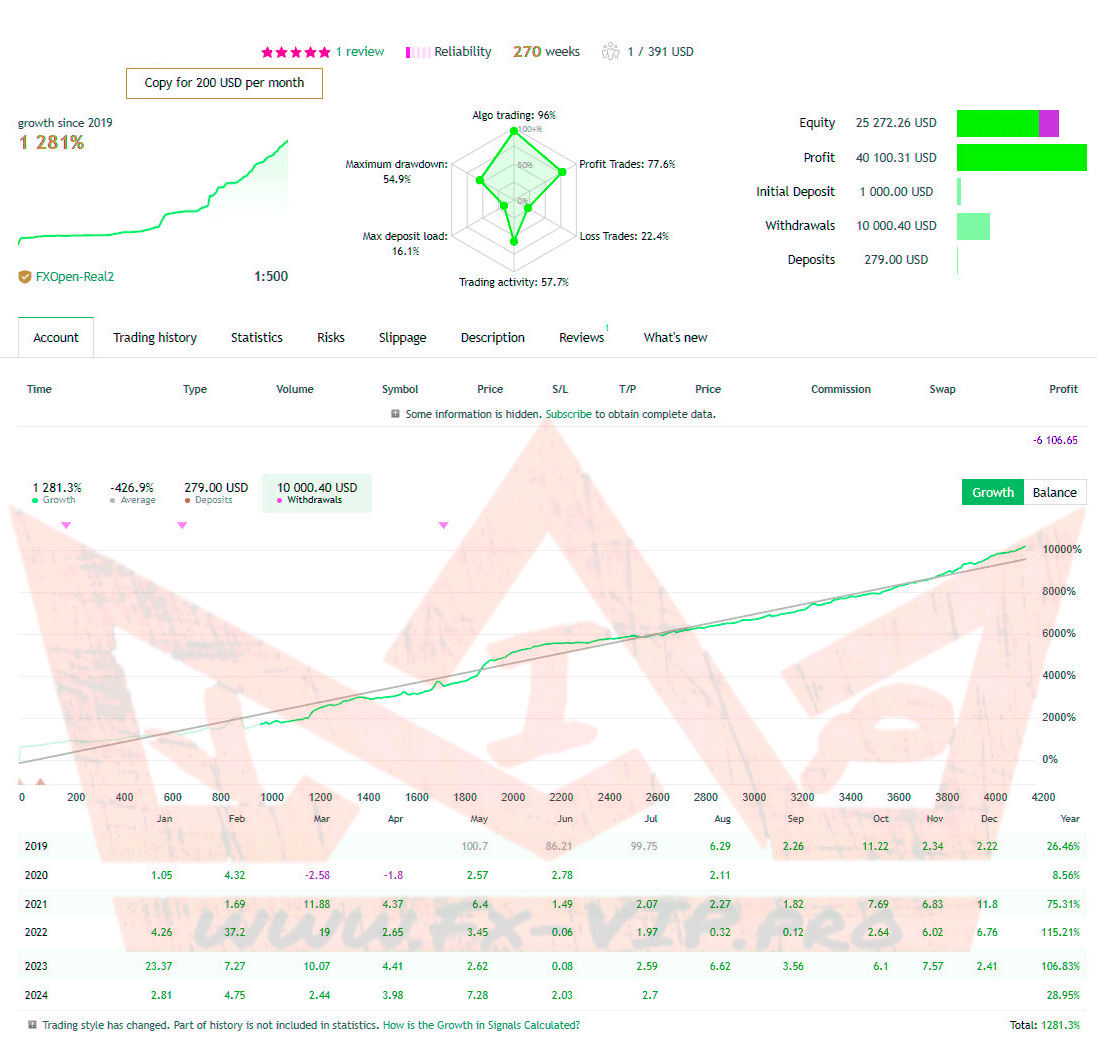Toggle the Average line legend item
Screen dimensions: 1097x1040
[132, 493]
